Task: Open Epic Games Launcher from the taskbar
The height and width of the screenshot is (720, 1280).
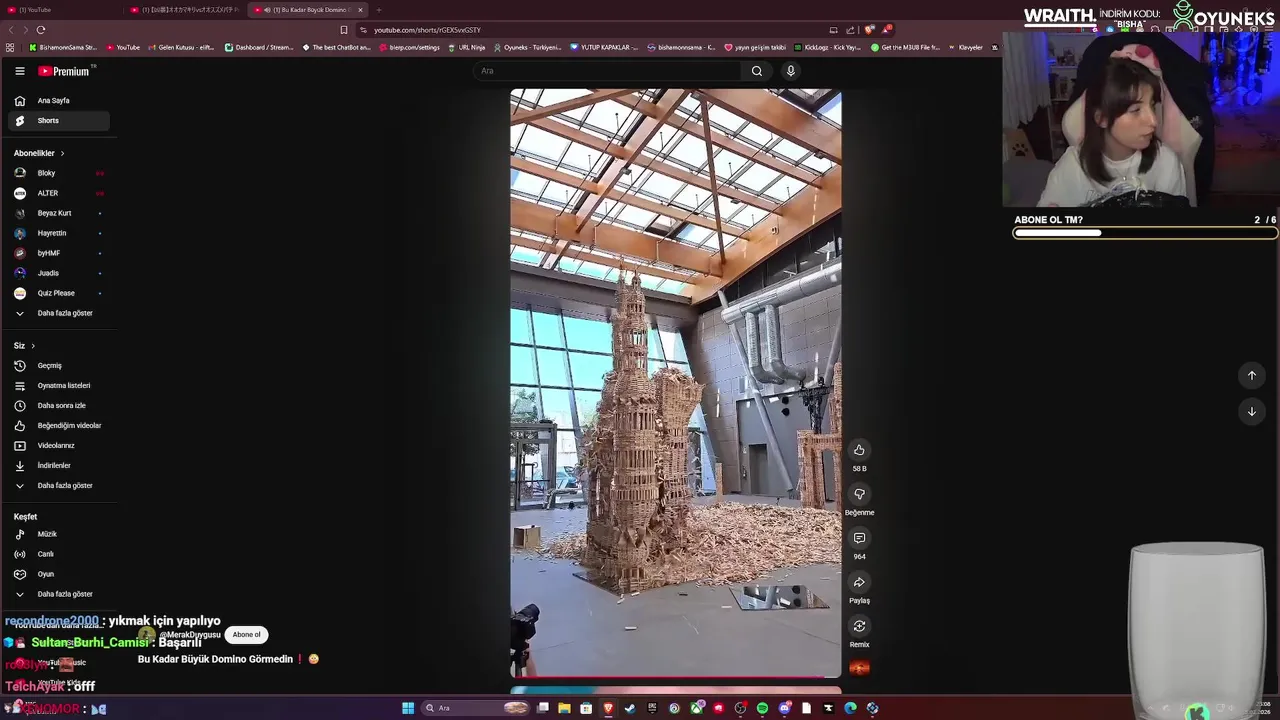Action: pos(652,708)
